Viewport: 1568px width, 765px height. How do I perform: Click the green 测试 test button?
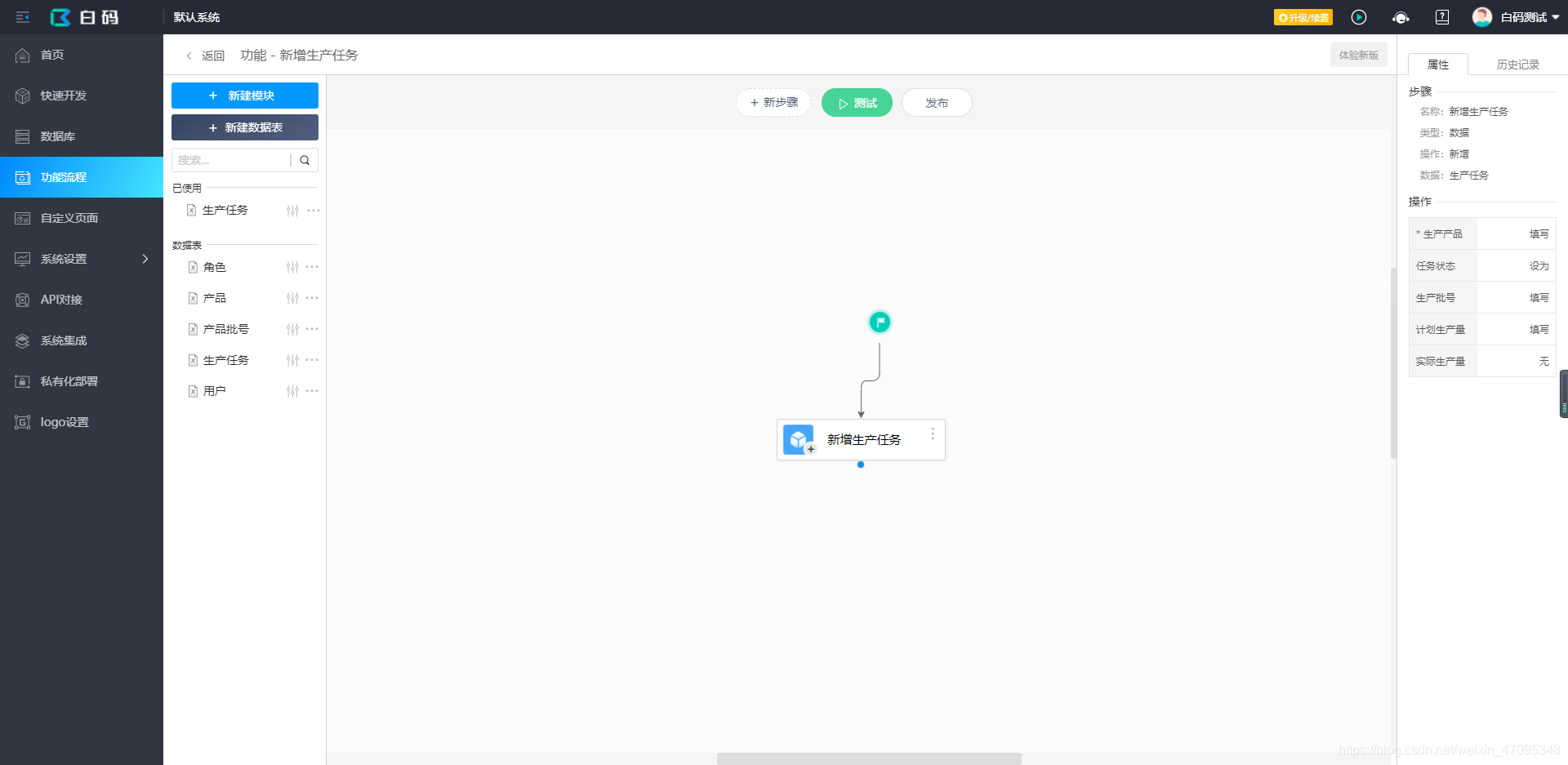(857, 103)
